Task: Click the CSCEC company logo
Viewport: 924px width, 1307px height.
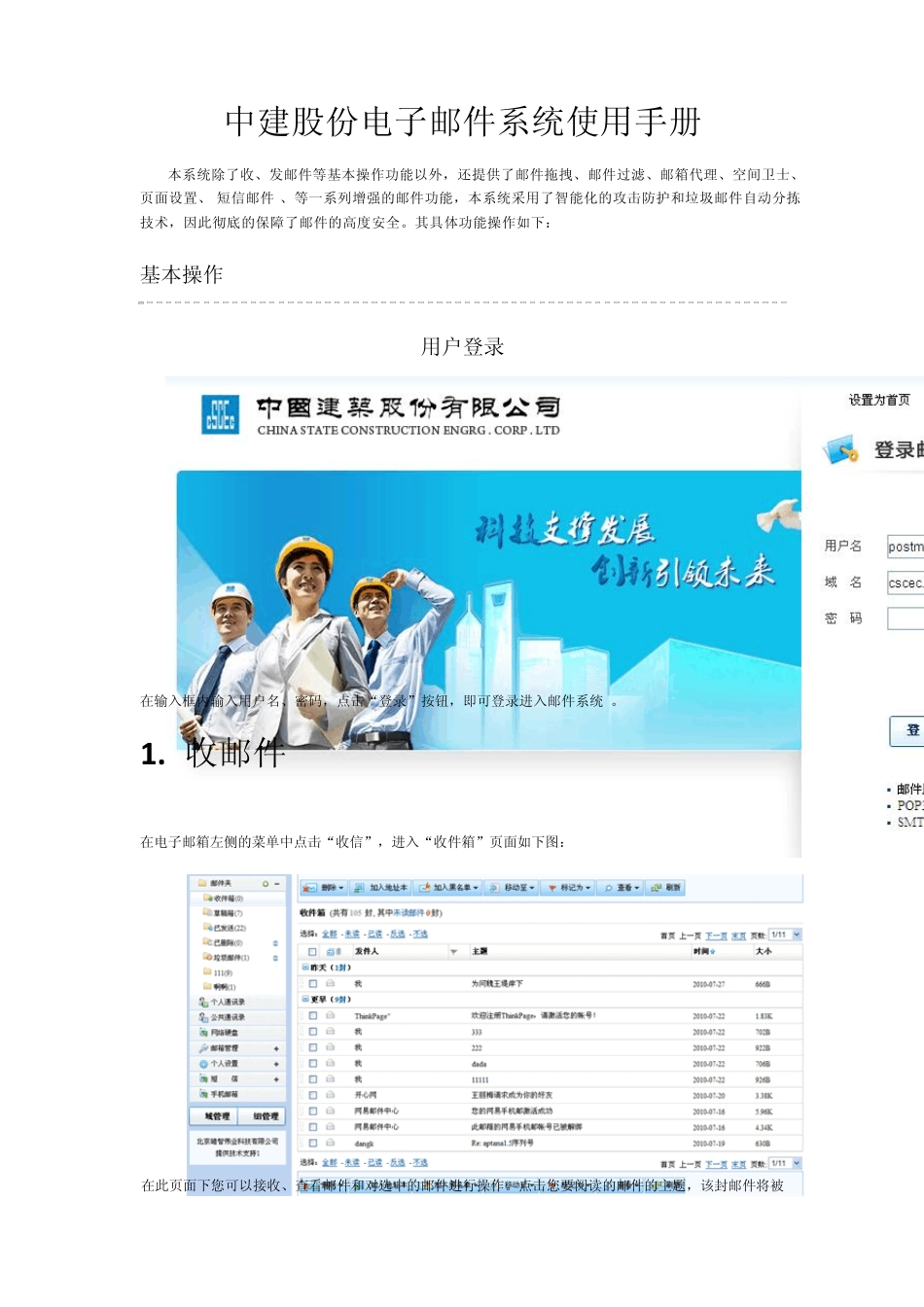Action: (x=220, y=415)
